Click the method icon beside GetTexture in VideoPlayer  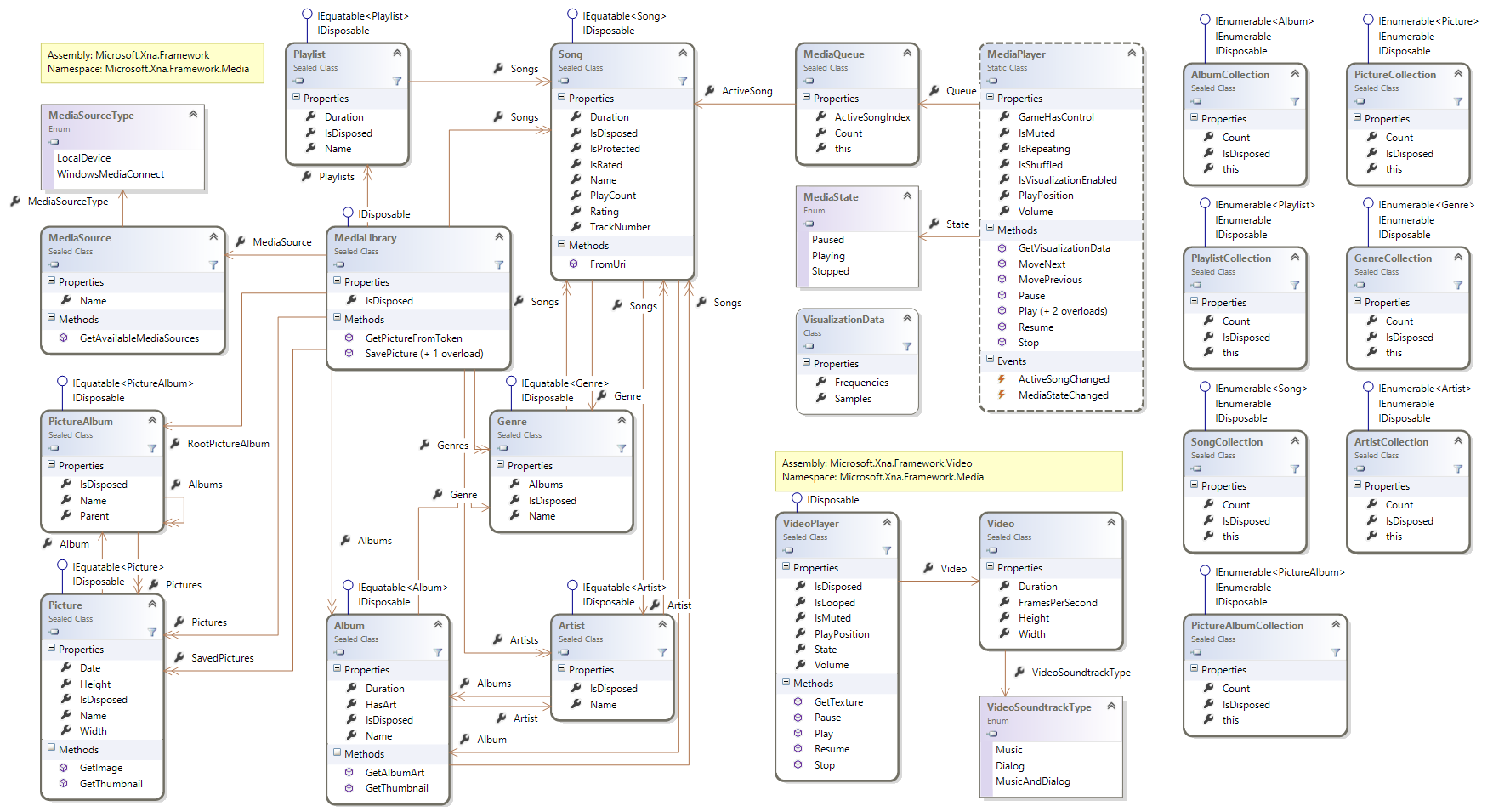(x=798, y=702)
